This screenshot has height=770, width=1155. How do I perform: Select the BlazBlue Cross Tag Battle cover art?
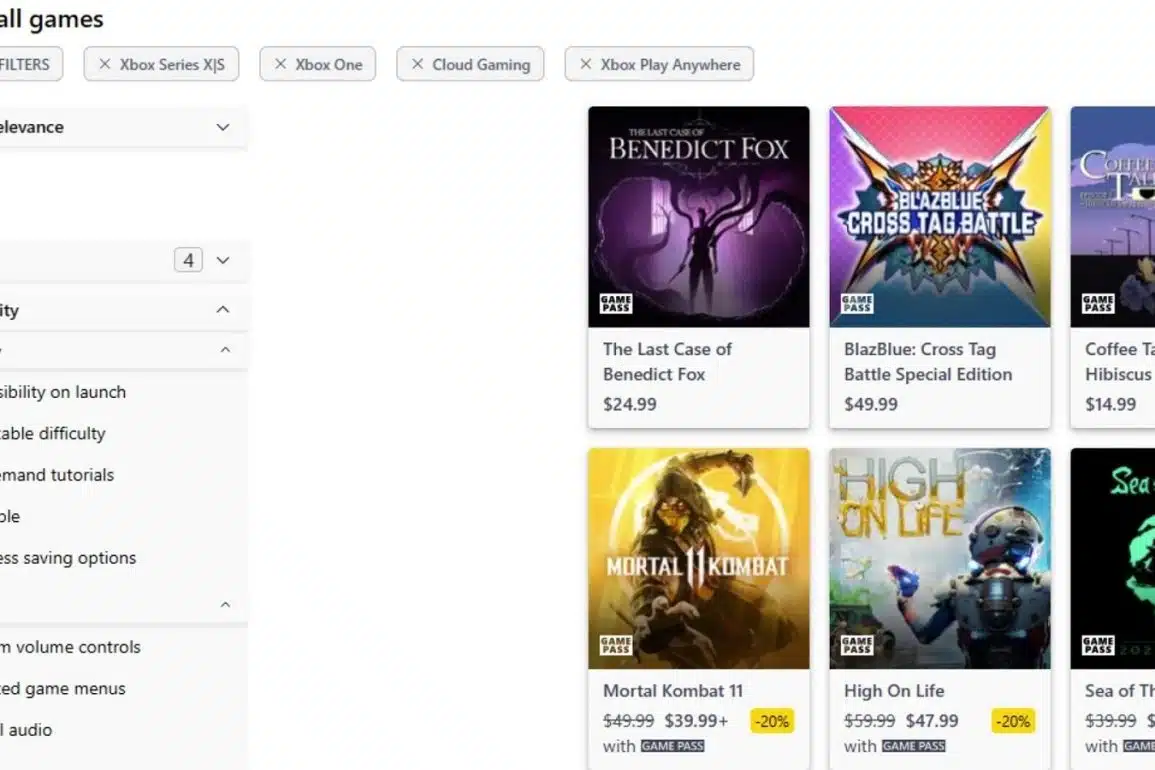pos(940,217)
